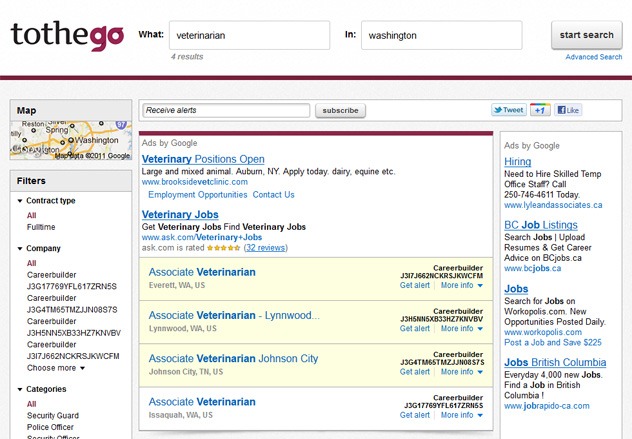
Task: Expand Choose more companies dropdown
Action: click(56, 368)
